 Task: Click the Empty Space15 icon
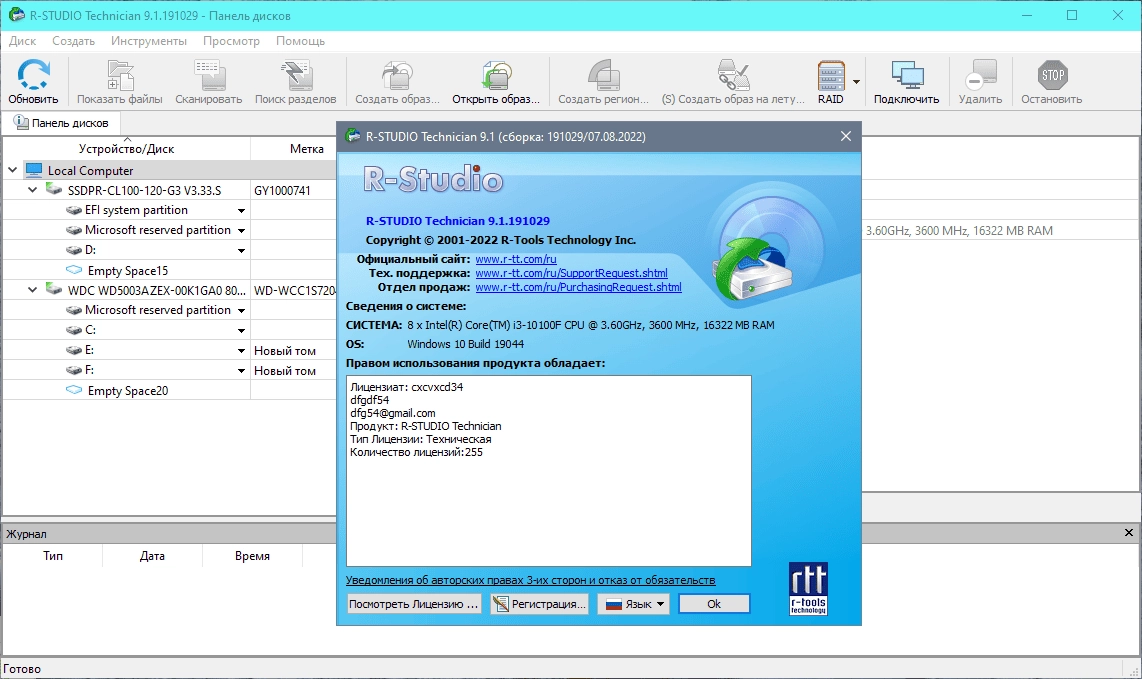coord(74,270)
